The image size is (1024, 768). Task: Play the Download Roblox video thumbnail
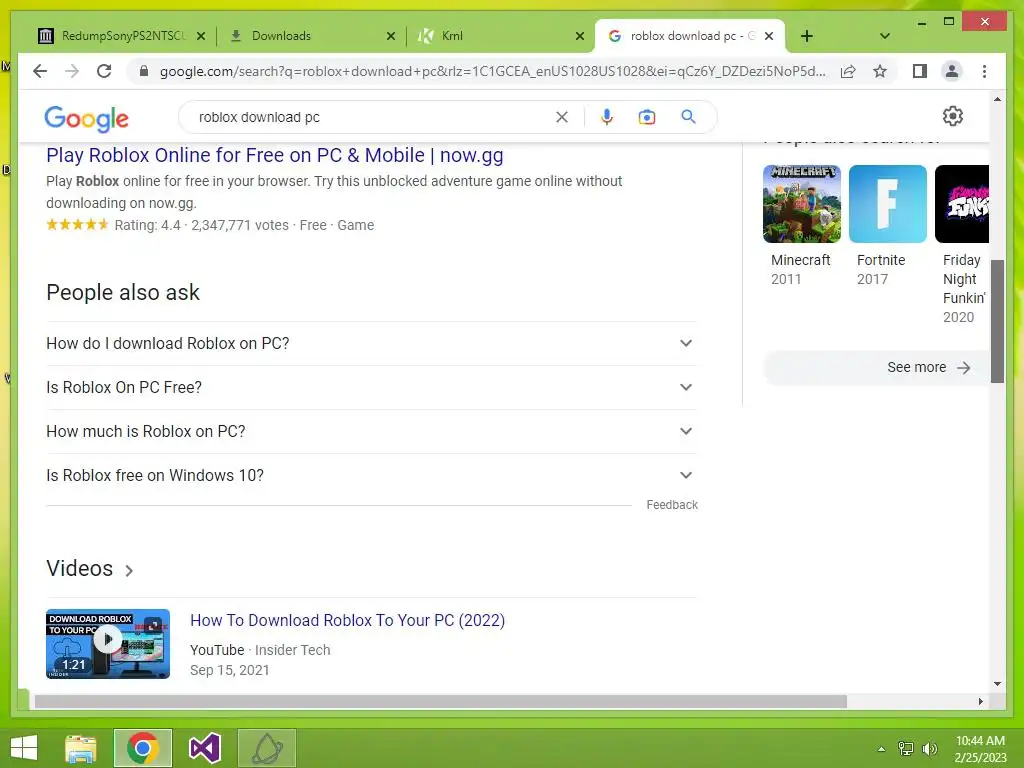click(108, 644)
